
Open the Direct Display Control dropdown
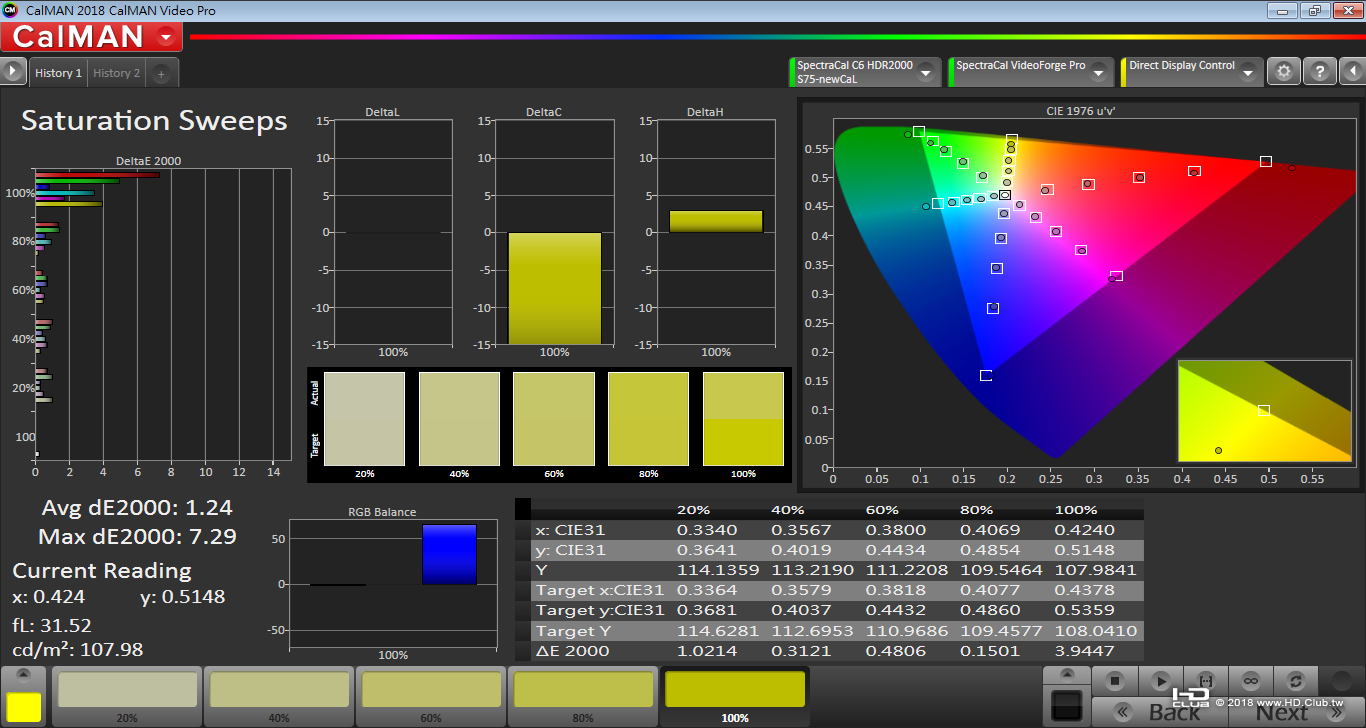pyautogui.click(x=1247, y=72)
